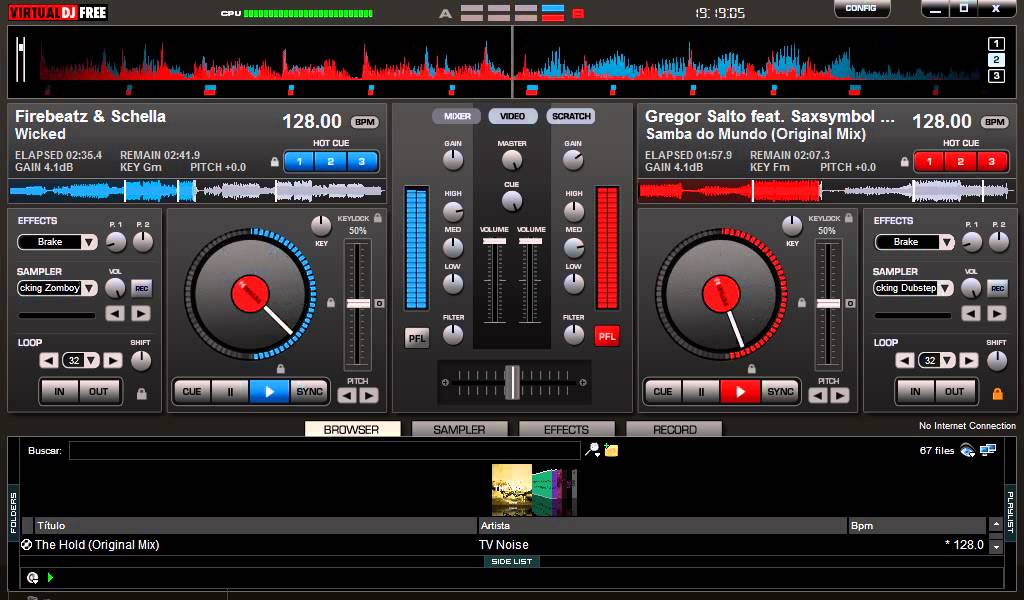The image size is (1024, 600).
Task: Nudge left deck pitch down arrow
Action: pos(347,396)
